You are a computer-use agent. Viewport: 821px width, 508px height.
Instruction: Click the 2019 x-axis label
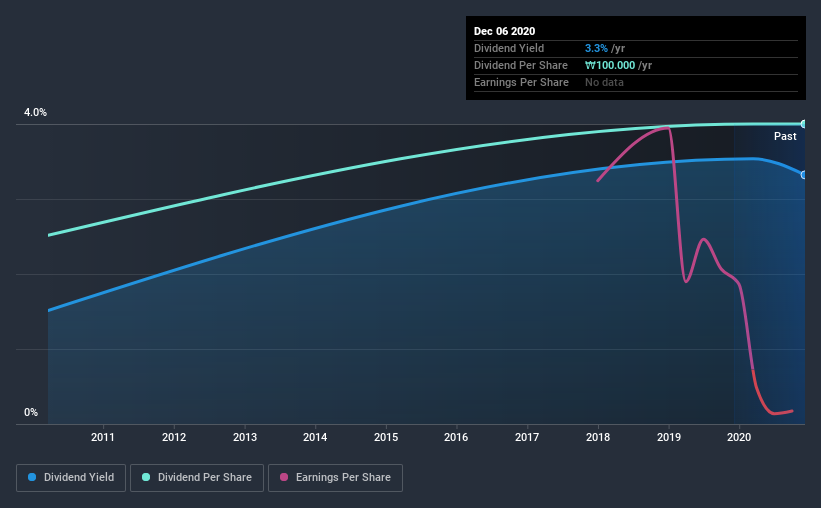(x=669, y=437)
